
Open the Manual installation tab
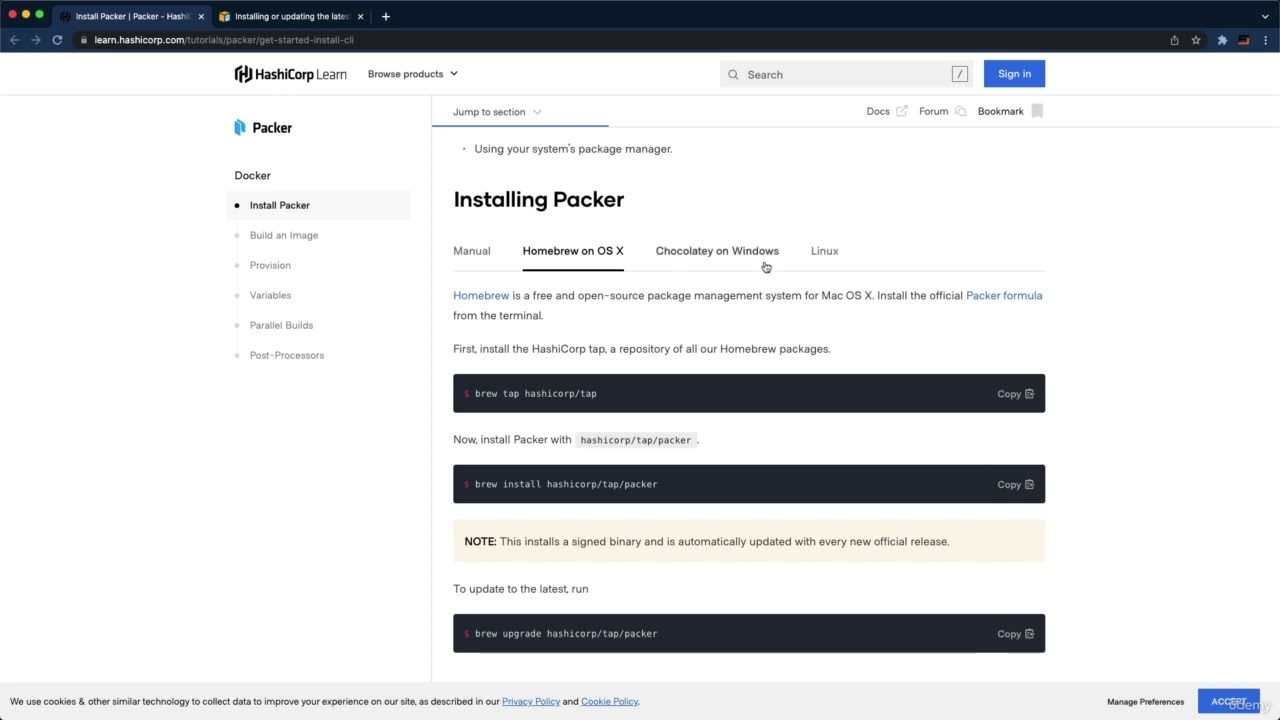tap(472, 251)
